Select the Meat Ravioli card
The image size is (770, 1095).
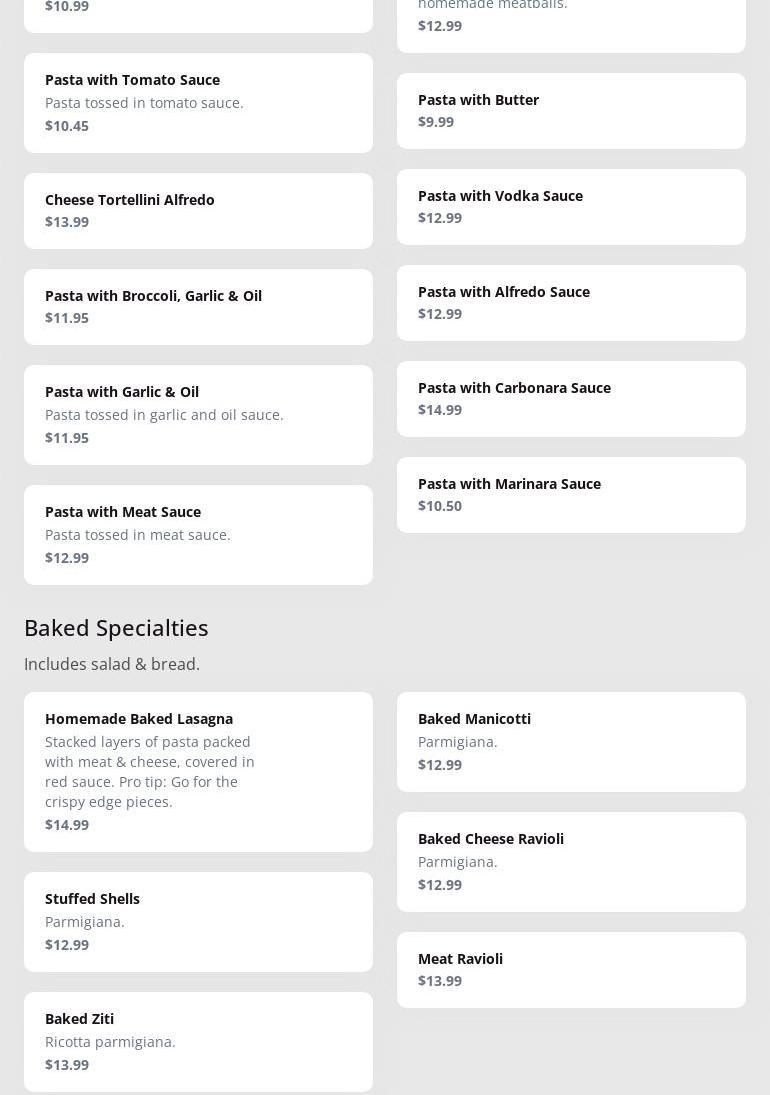(571, 970)
